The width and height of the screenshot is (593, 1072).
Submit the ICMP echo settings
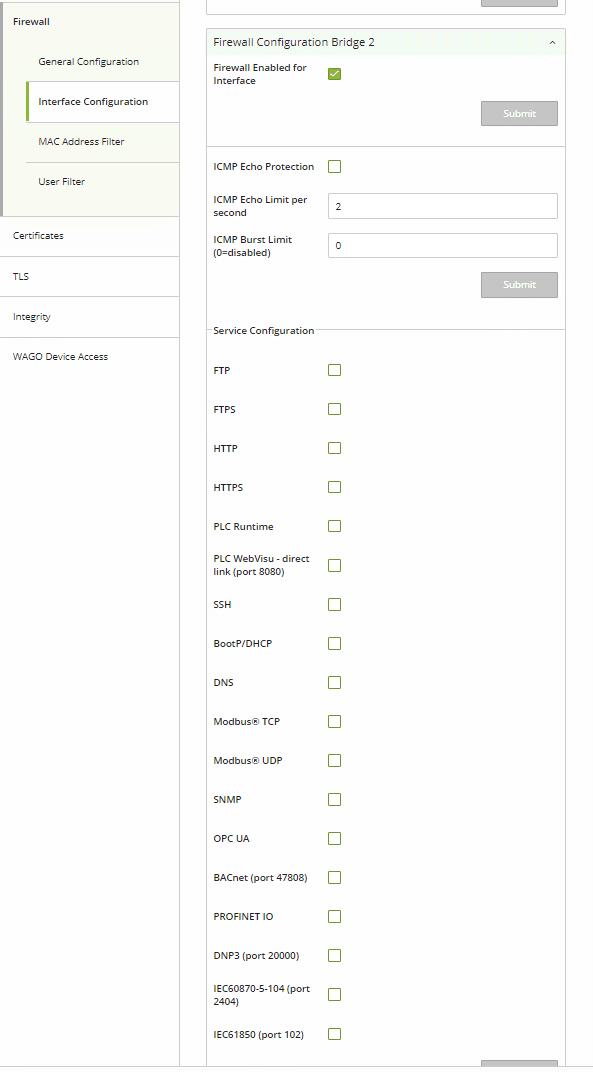519,284
